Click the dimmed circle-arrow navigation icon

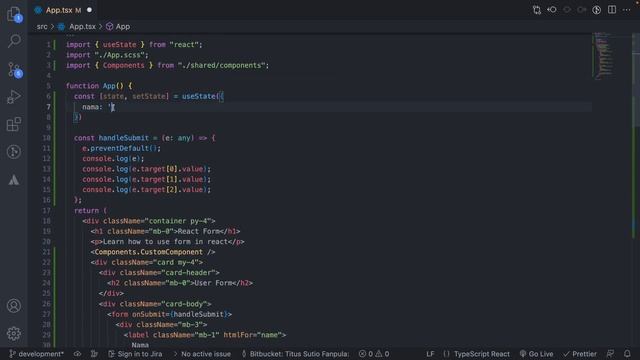582,10
